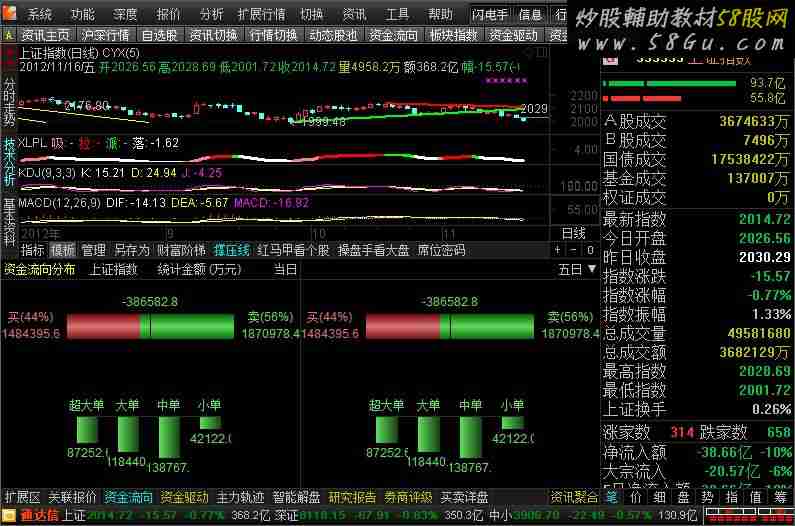Select the 资讯主页 toolbar tab
The height and width of the screenshot is (526, 795).
[x=45, y=36]
